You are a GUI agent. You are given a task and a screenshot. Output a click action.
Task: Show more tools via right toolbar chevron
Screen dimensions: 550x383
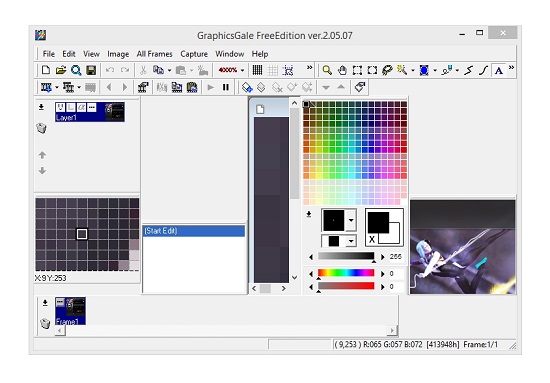pyautogui.click(x=511, y=67)
